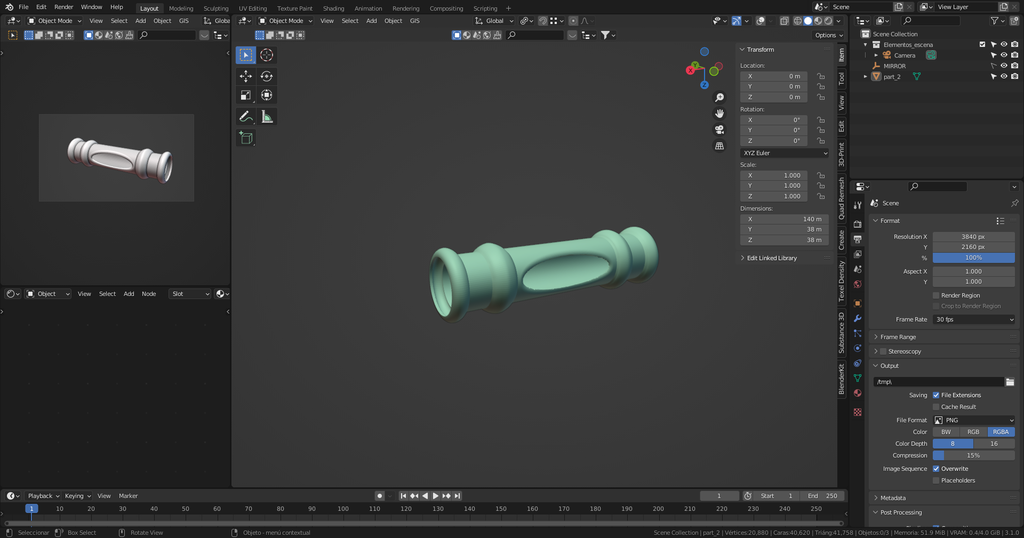
Task: Adjust the Compression 15% slider
Action: [x=974, y=455]
